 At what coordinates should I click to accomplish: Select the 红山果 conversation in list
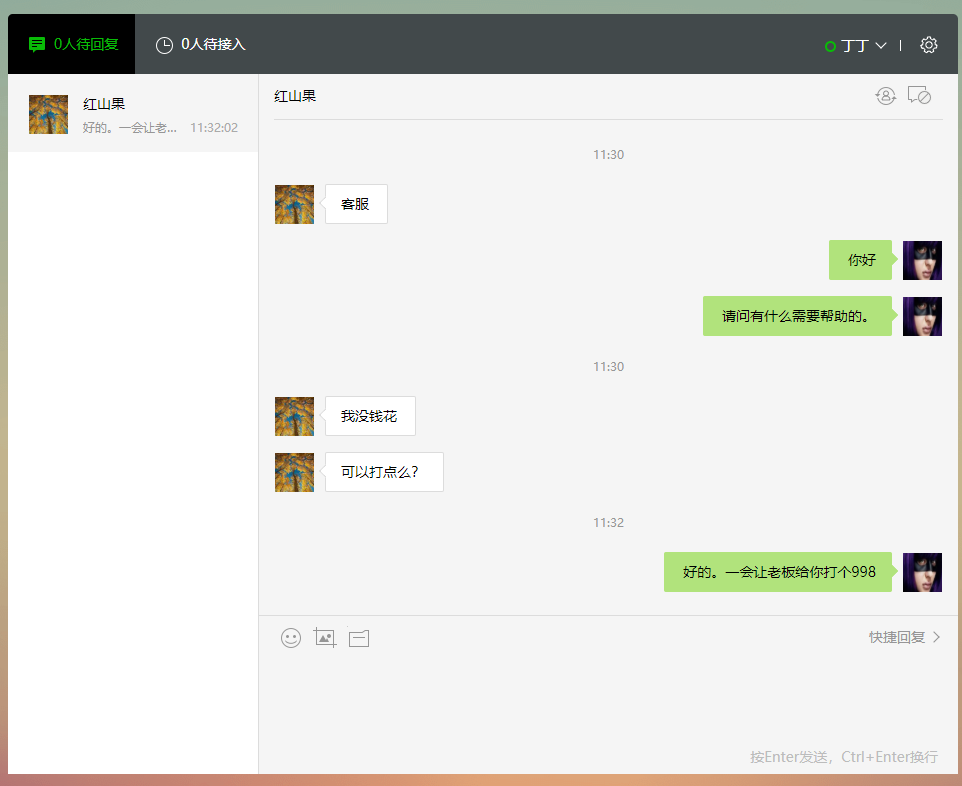(133, 114)
